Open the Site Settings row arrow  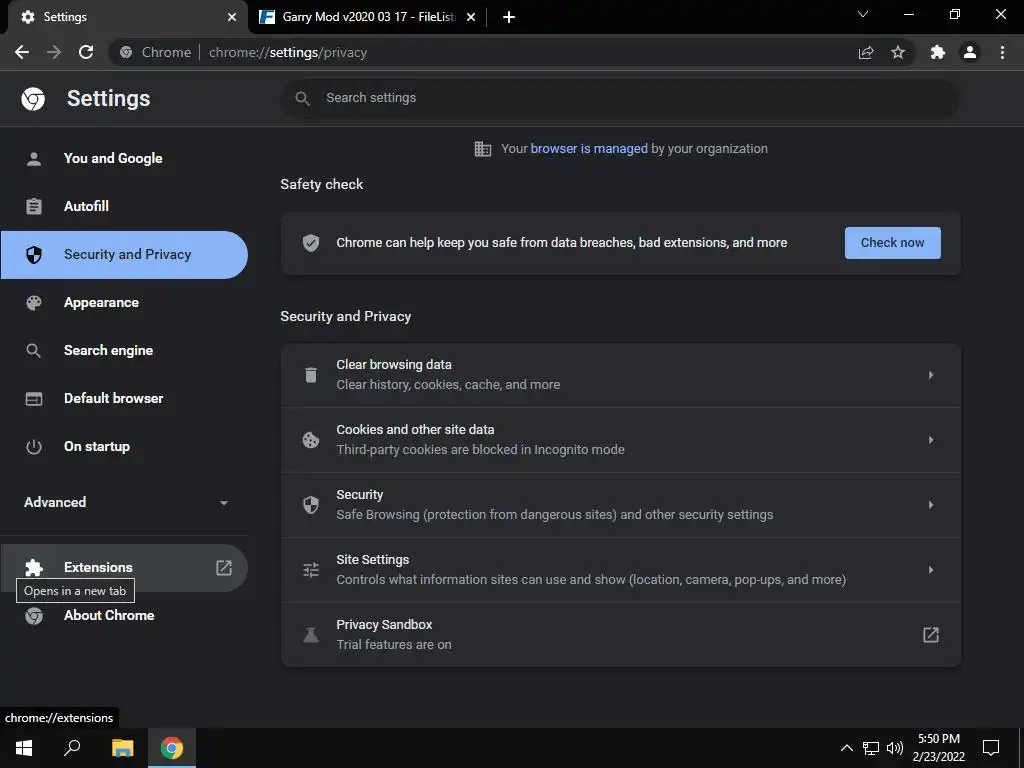931,570
